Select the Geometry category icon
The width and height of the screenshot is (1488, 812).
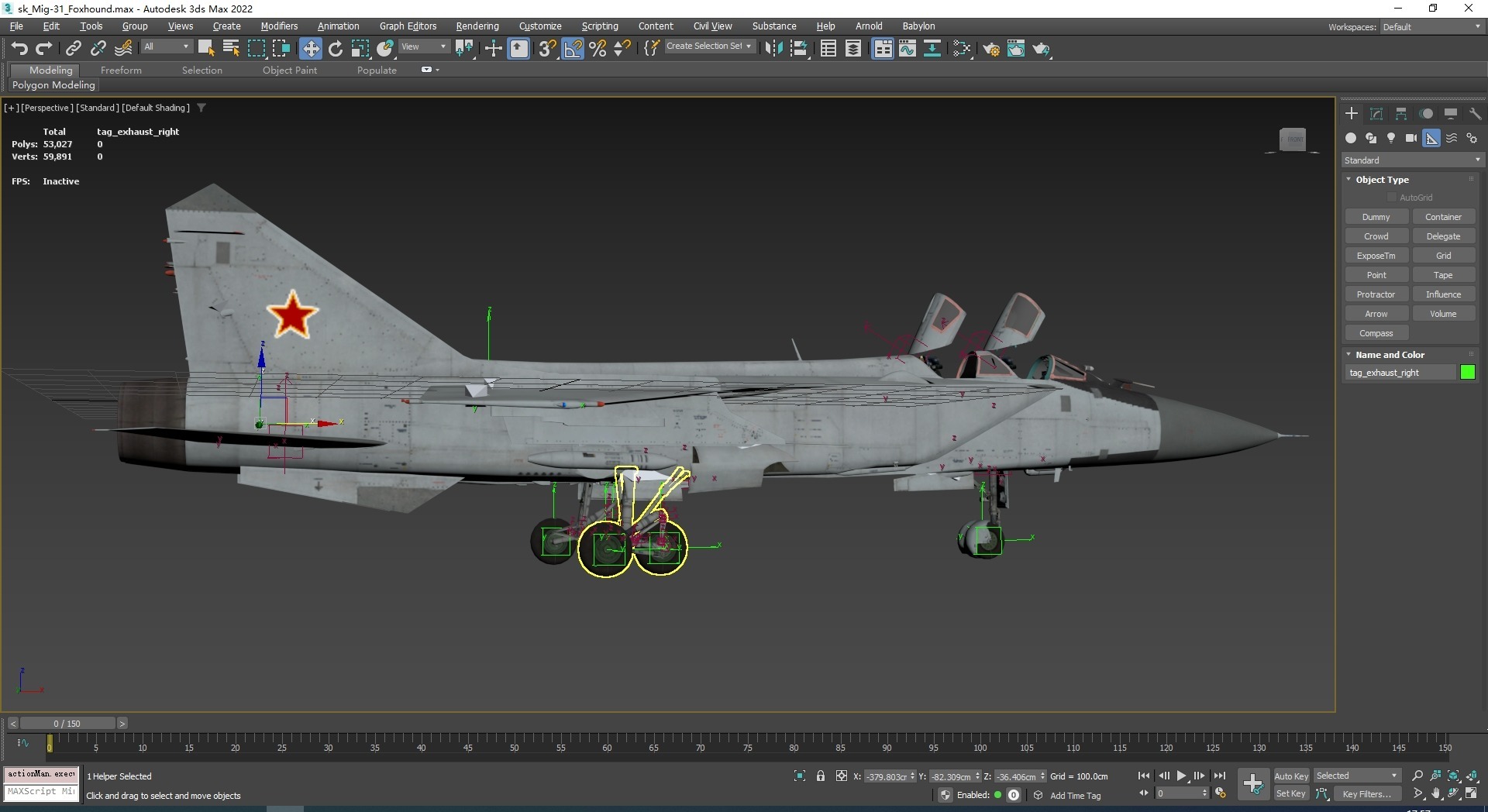(1351, 138)
